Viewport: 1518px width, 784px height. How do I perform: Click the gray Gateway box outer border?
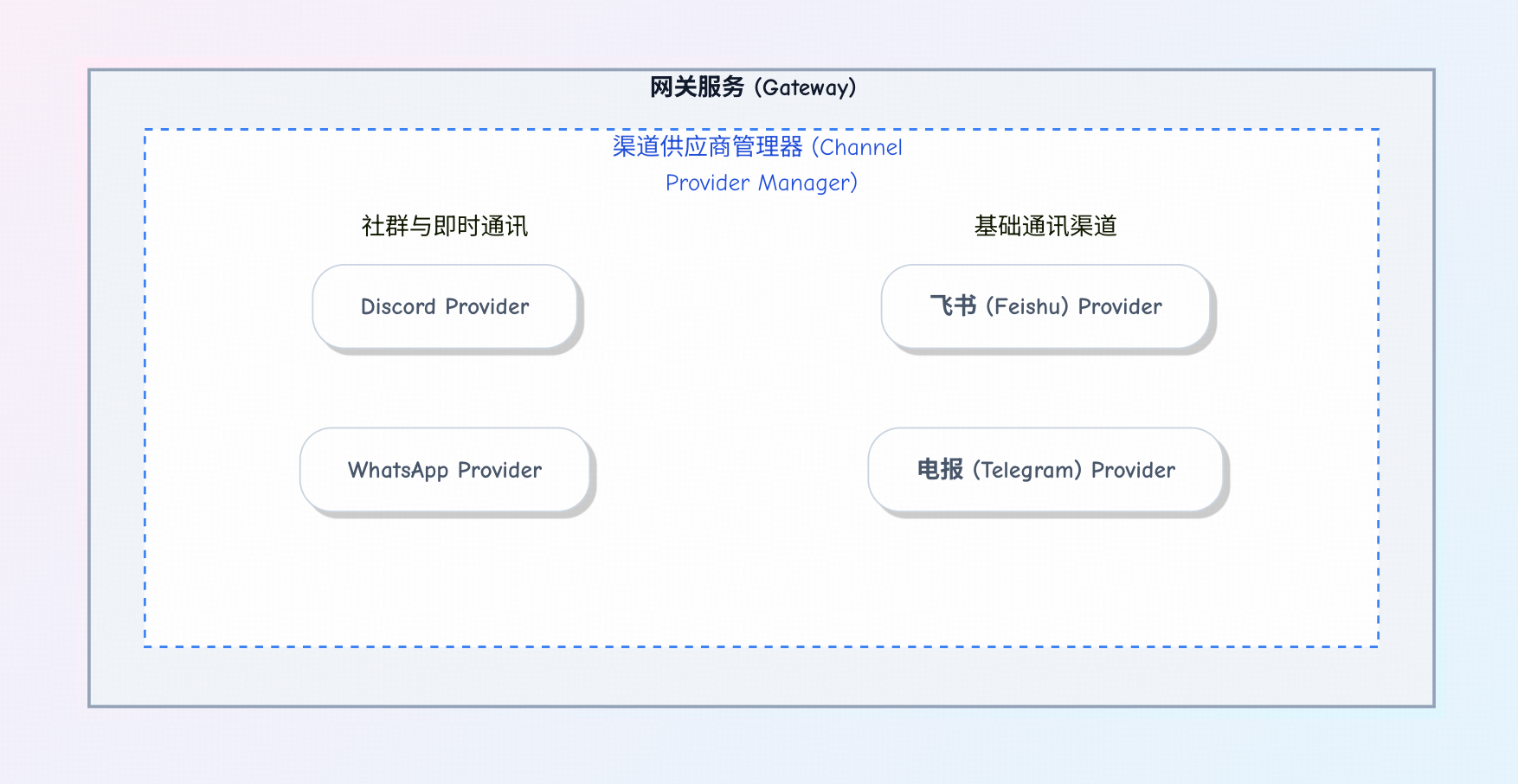[90, 389]
